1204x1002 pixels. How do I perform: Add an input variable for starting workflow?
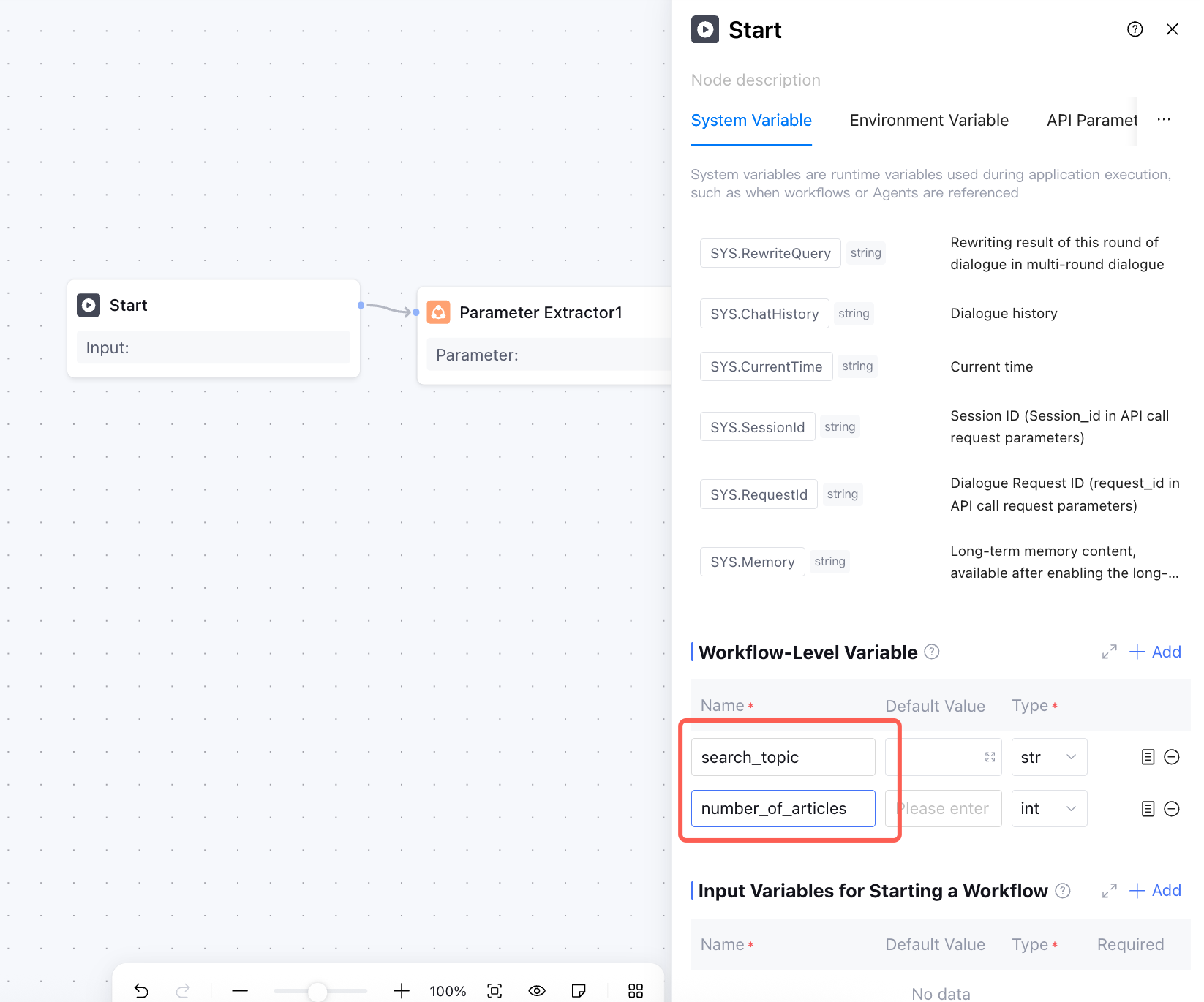point(1156,890)
